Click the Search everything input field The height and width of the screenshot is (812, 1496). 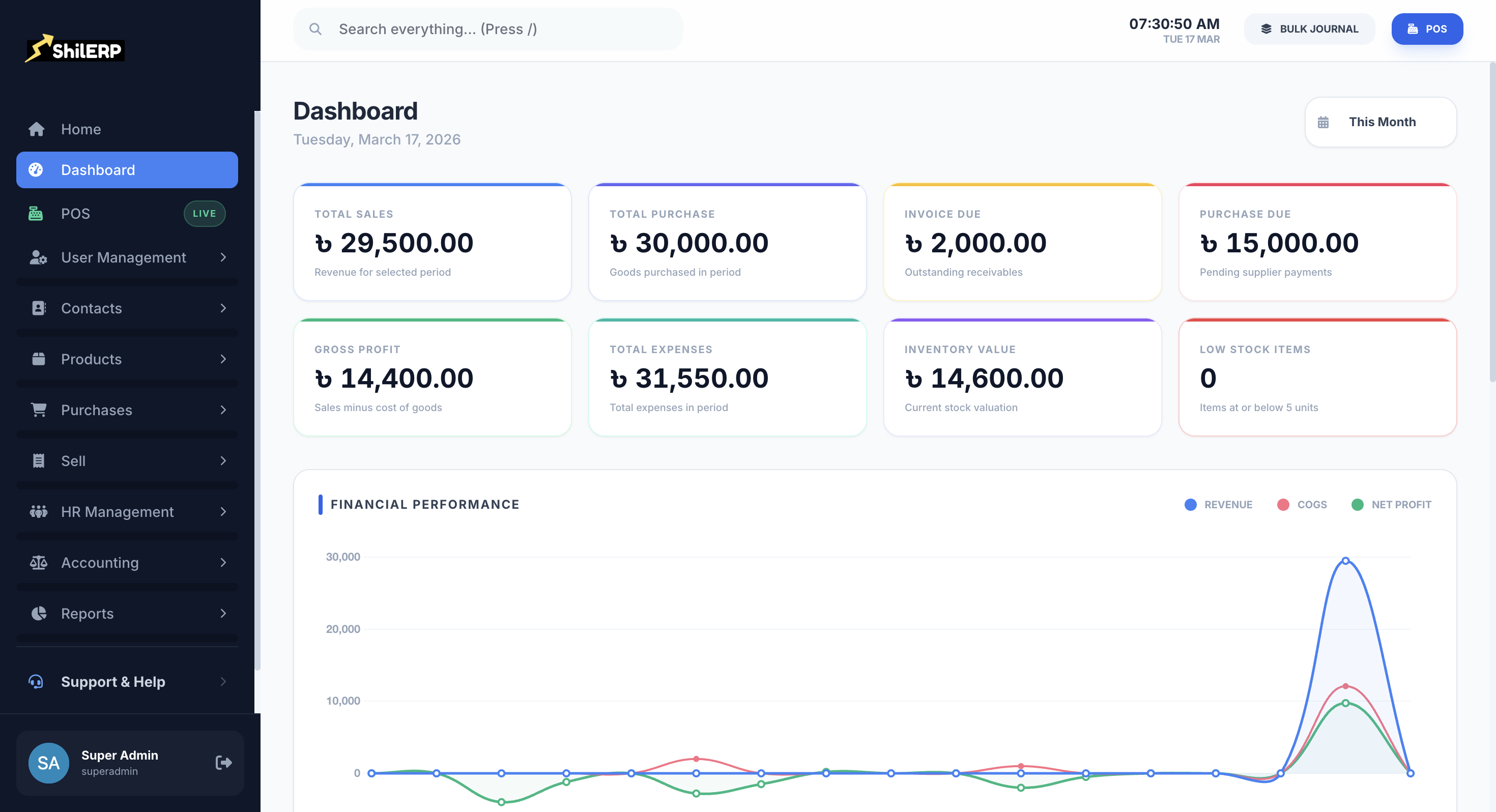tap(488, 28)
